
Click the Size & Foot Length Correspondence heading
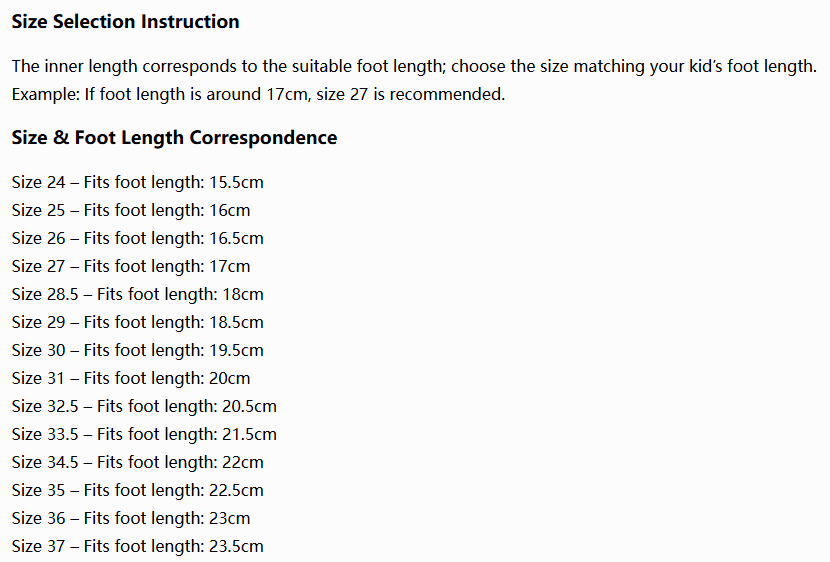pyautogui.click(x=174, y=138)
